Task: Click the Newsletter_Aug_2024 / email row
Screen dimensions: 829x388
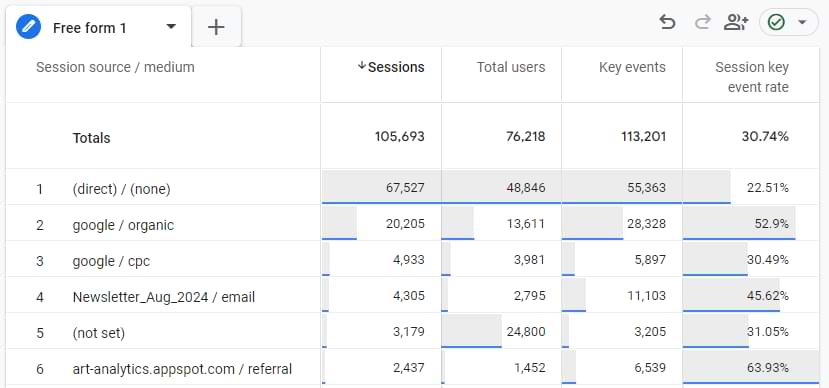Action: pos(412,295)
